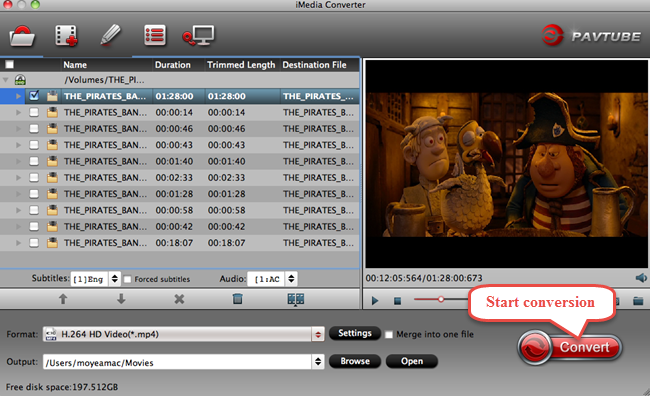Expand the 01:28:00 title row
This screenshot has height=396, width=650.
coord(18,96)
